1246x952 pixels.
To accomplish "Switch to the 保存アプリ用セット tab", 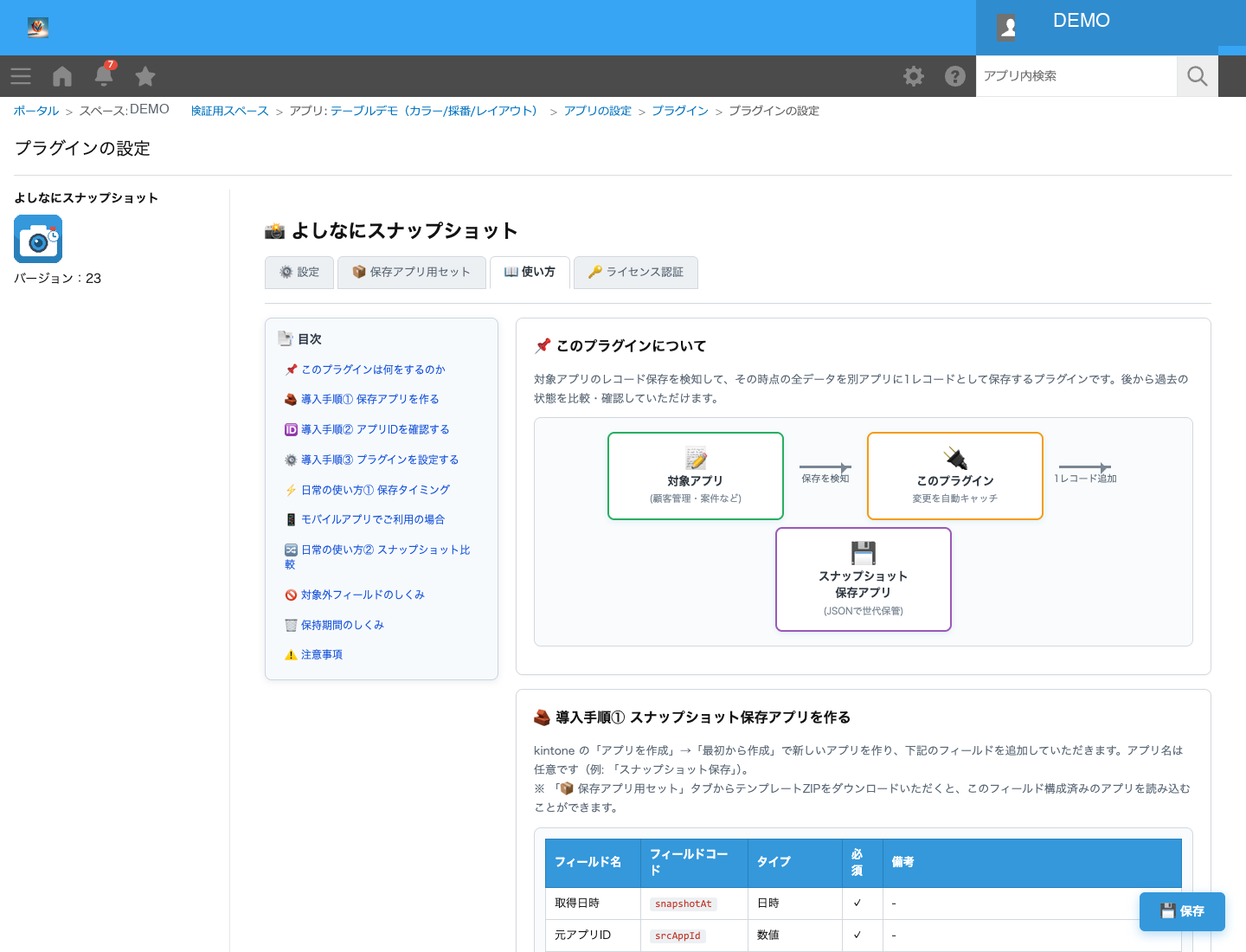I will (x=412, y=272).
